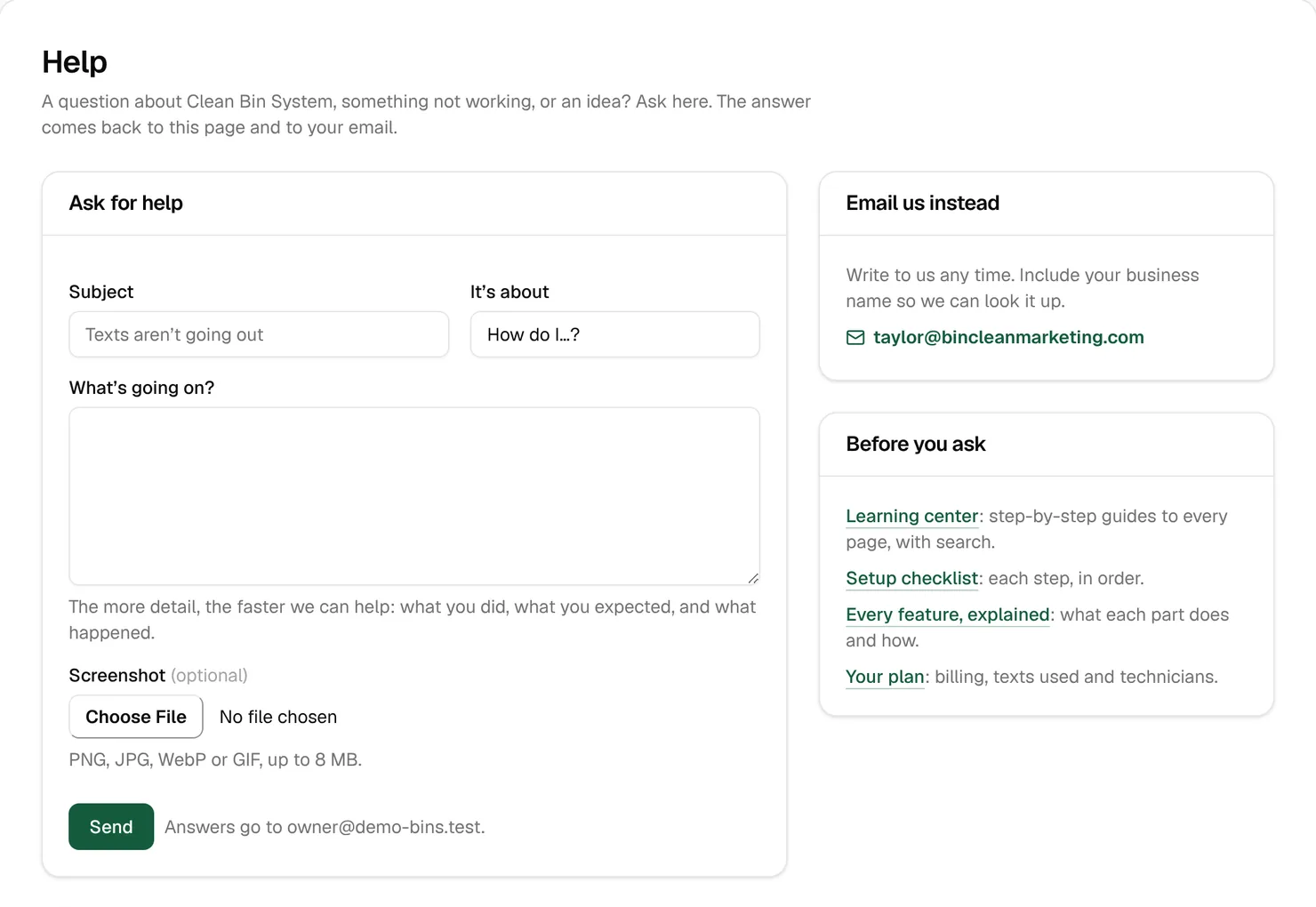Click the "It's about" field label

pyautogui.click(x=510, y=292)
